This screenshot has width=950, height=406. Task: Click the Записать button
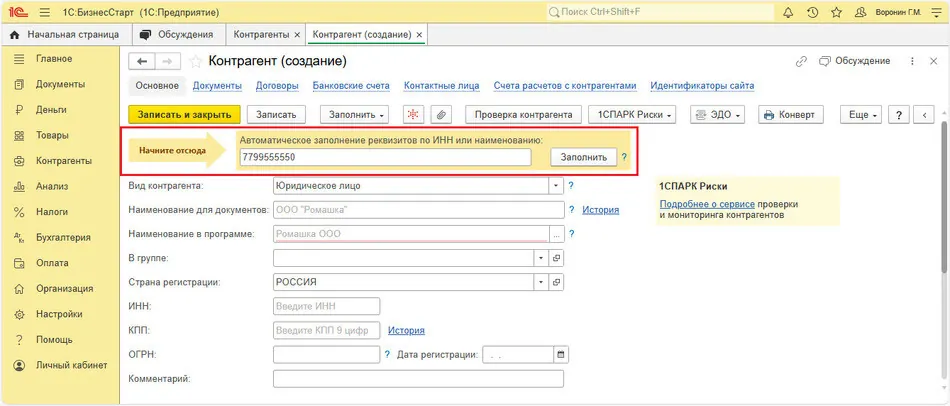pyautogui.click(x=276, y=115)
